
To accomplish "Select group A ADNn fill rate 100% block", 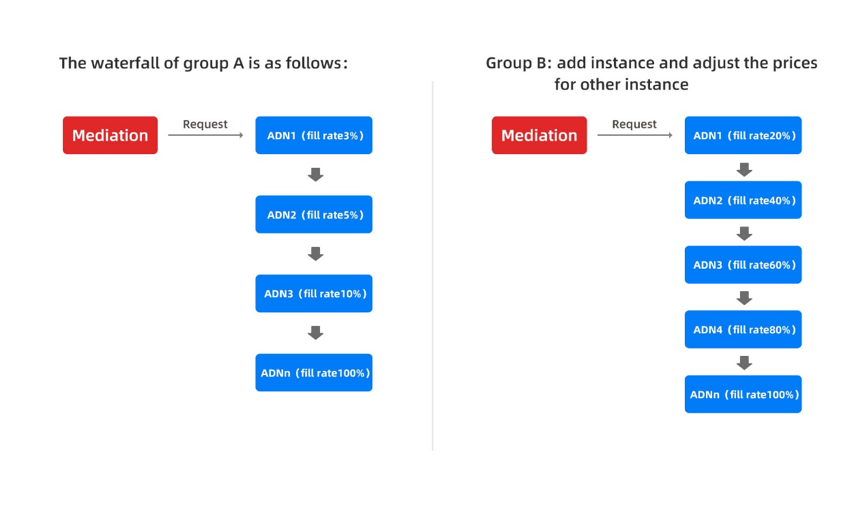I will pyautogui.click(x=314, y=372).
